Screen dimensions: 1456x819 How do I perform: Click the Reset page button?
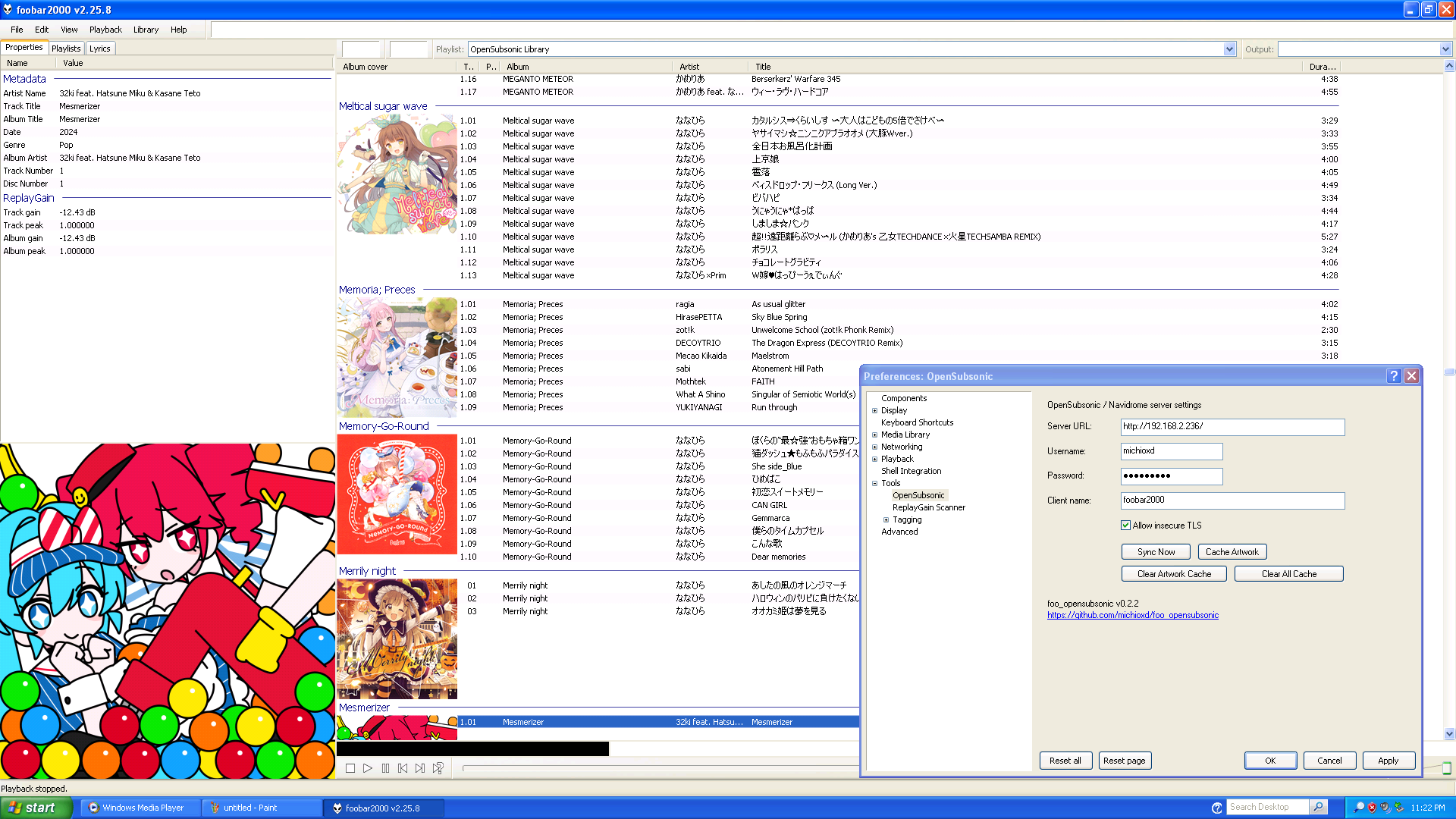tap(1125, 761)
